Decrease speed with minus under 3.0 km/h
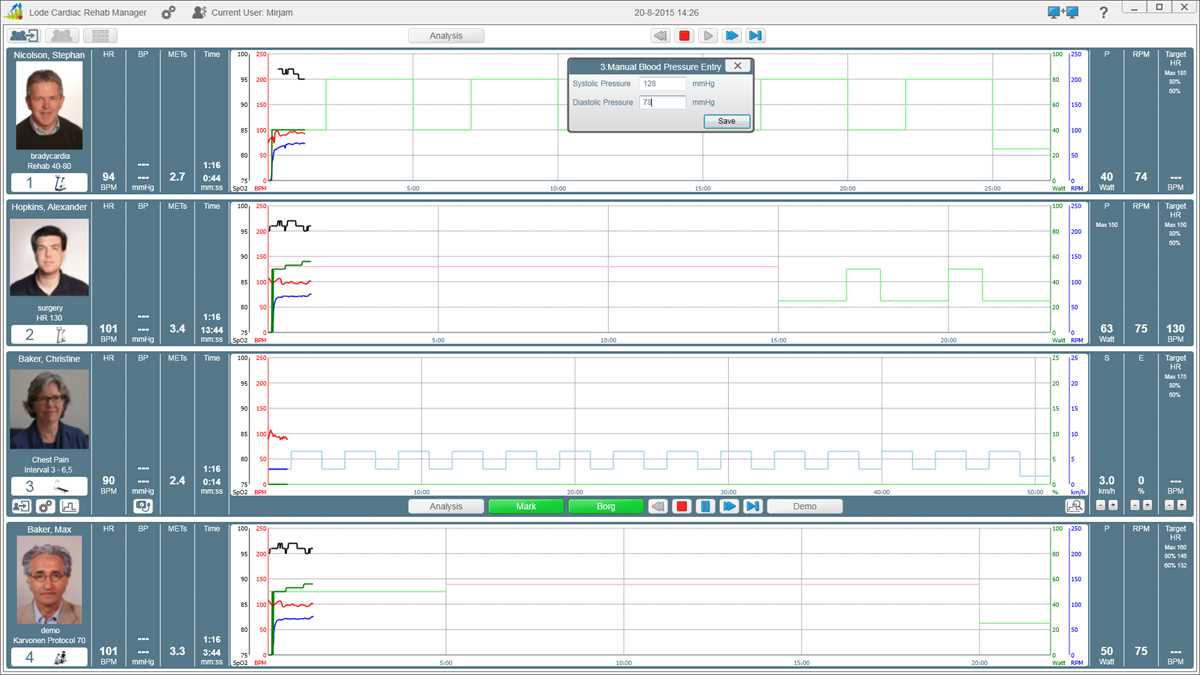Viewport: 1200px width, 675px height. pos(1100,505)
